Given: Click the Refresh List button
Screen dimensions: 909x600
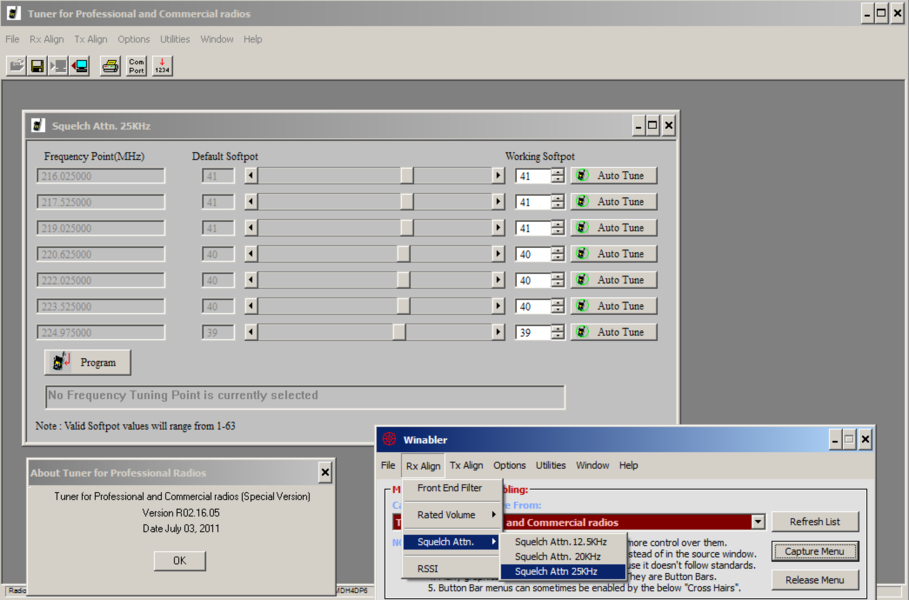Looking at the screenshot, I should [x=814, y=522].
